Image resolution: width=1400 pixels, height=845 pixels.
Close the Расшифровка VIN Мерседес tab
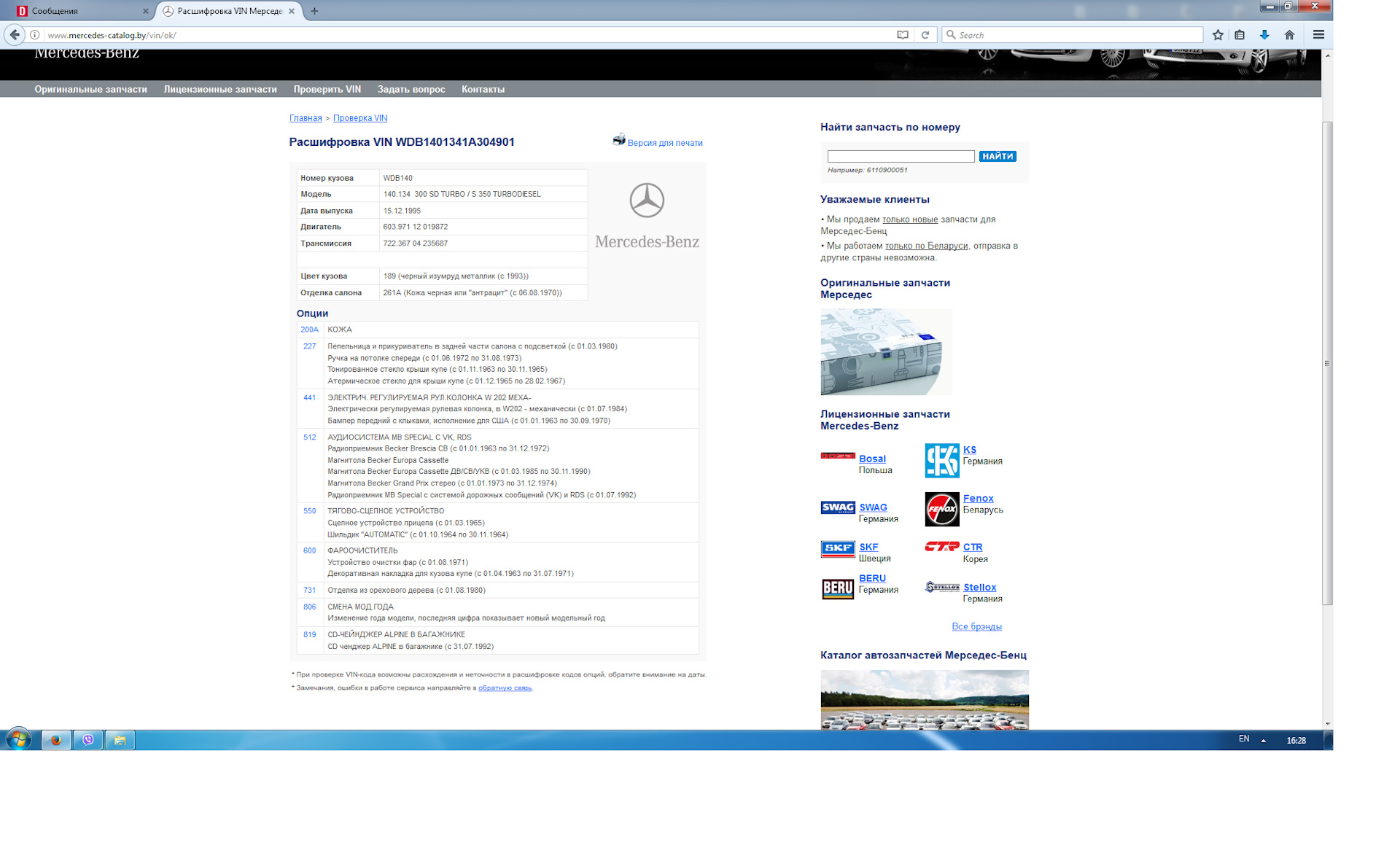coord(292,11)
